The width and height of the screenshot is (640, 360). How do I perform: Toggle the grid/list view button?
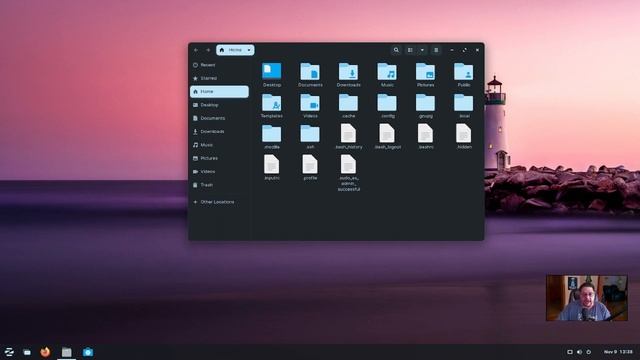410,50
